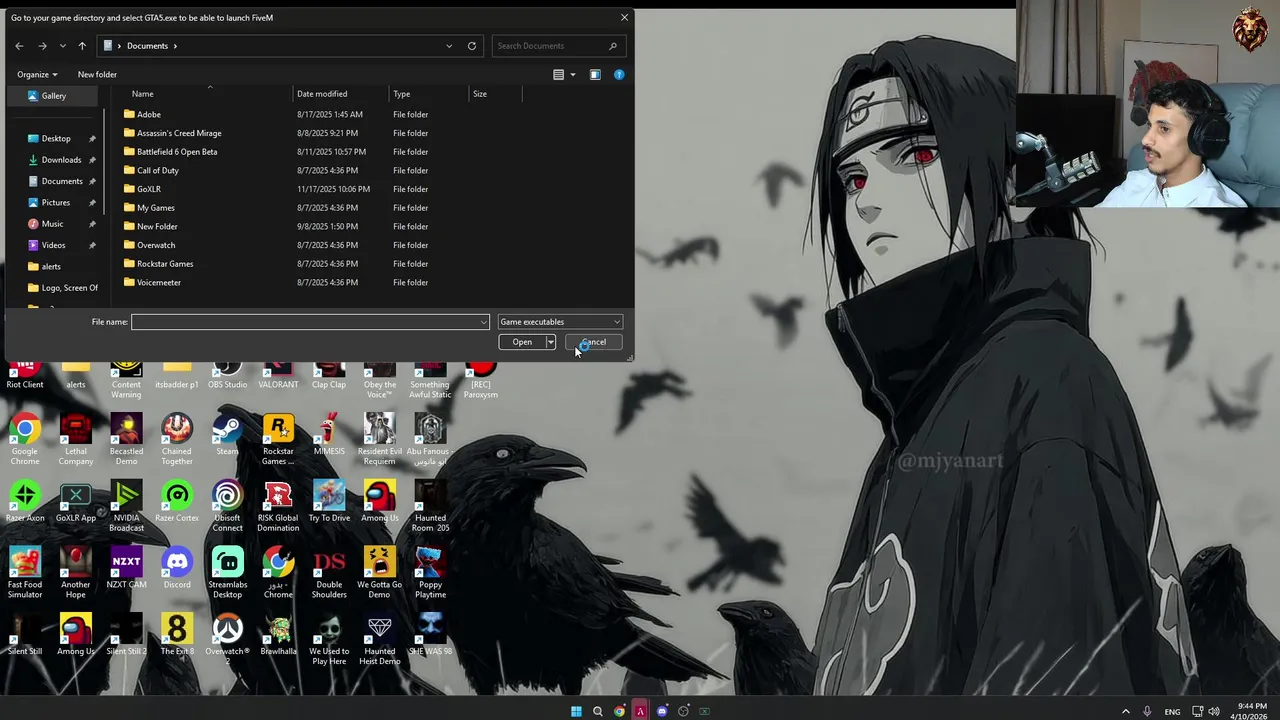1280x720 pixels.
Task: Open Videos in the navigation pane
Action: click(53, 245)
